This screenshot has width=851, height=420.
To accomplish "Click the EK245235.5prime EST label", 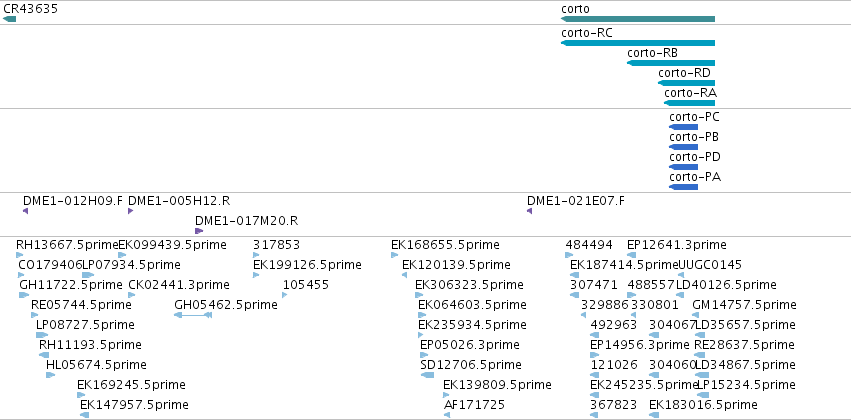I will tap(644, 385).
